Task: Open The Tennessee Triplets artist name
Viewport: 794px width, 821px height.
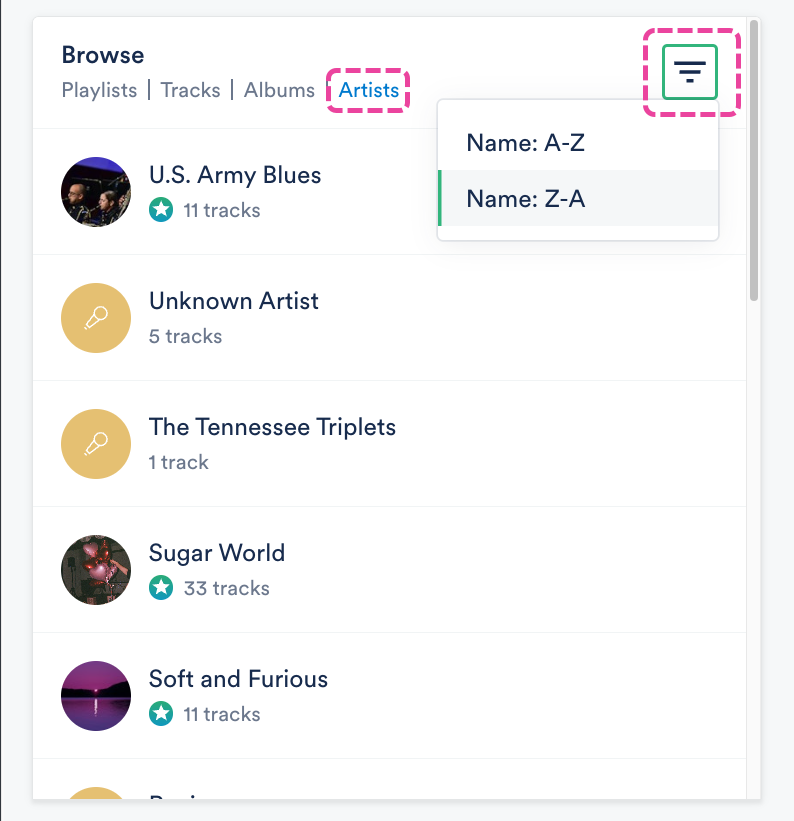Action: tap(272, 427)
